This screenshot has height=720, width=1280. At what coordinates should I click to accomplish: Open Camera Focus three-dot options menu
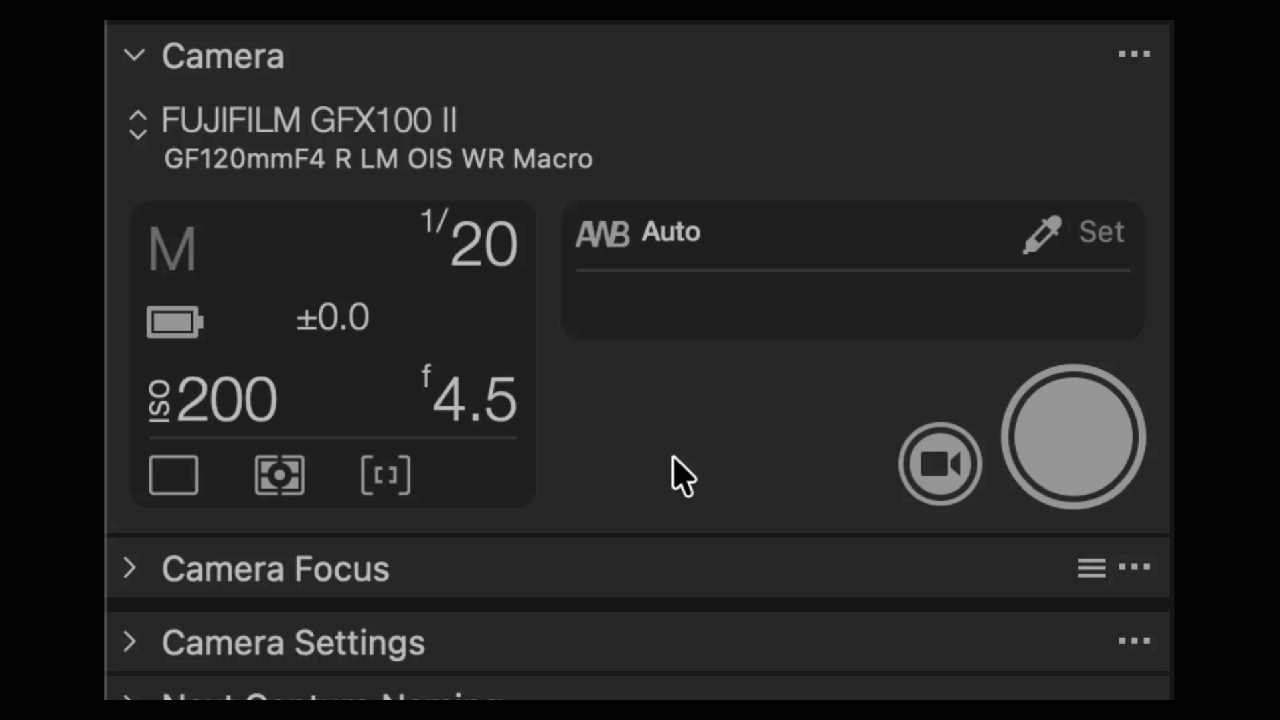(1134, 568)
